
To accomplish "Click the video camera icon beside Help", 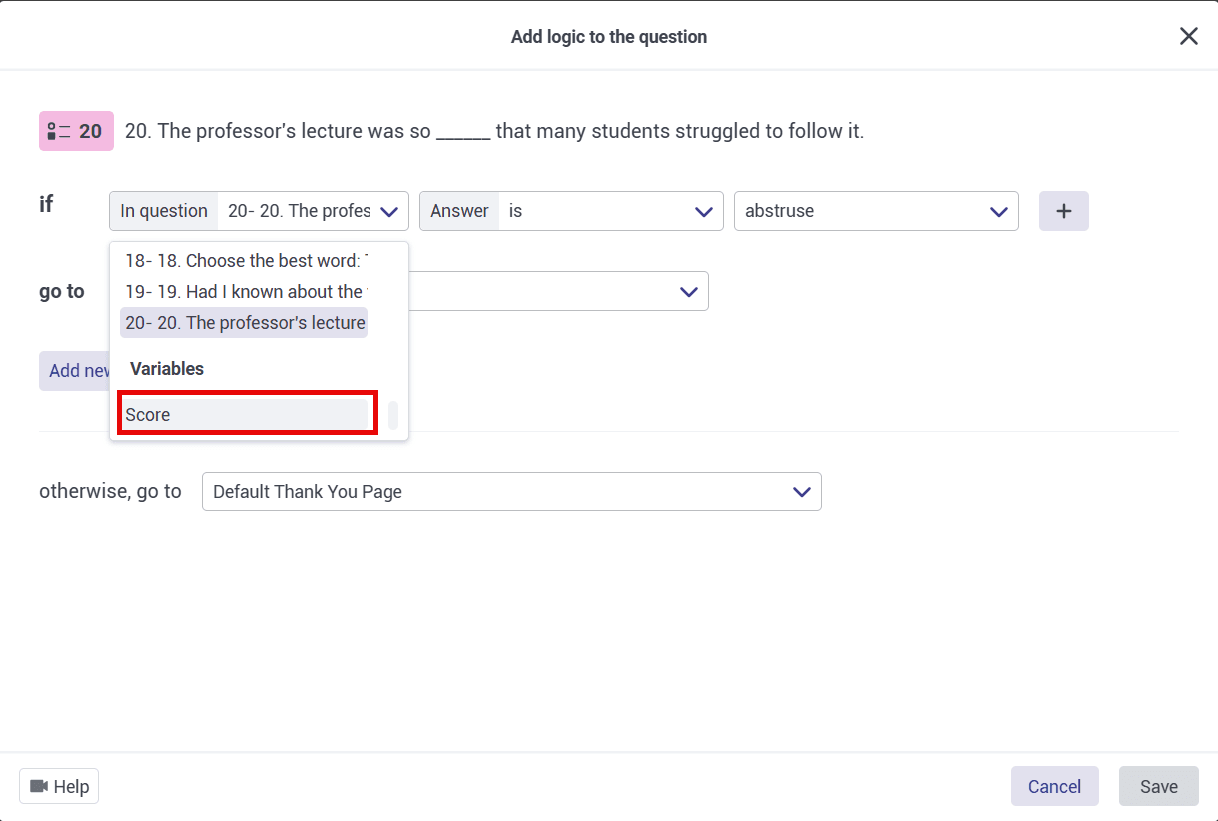I will (39, 786).
